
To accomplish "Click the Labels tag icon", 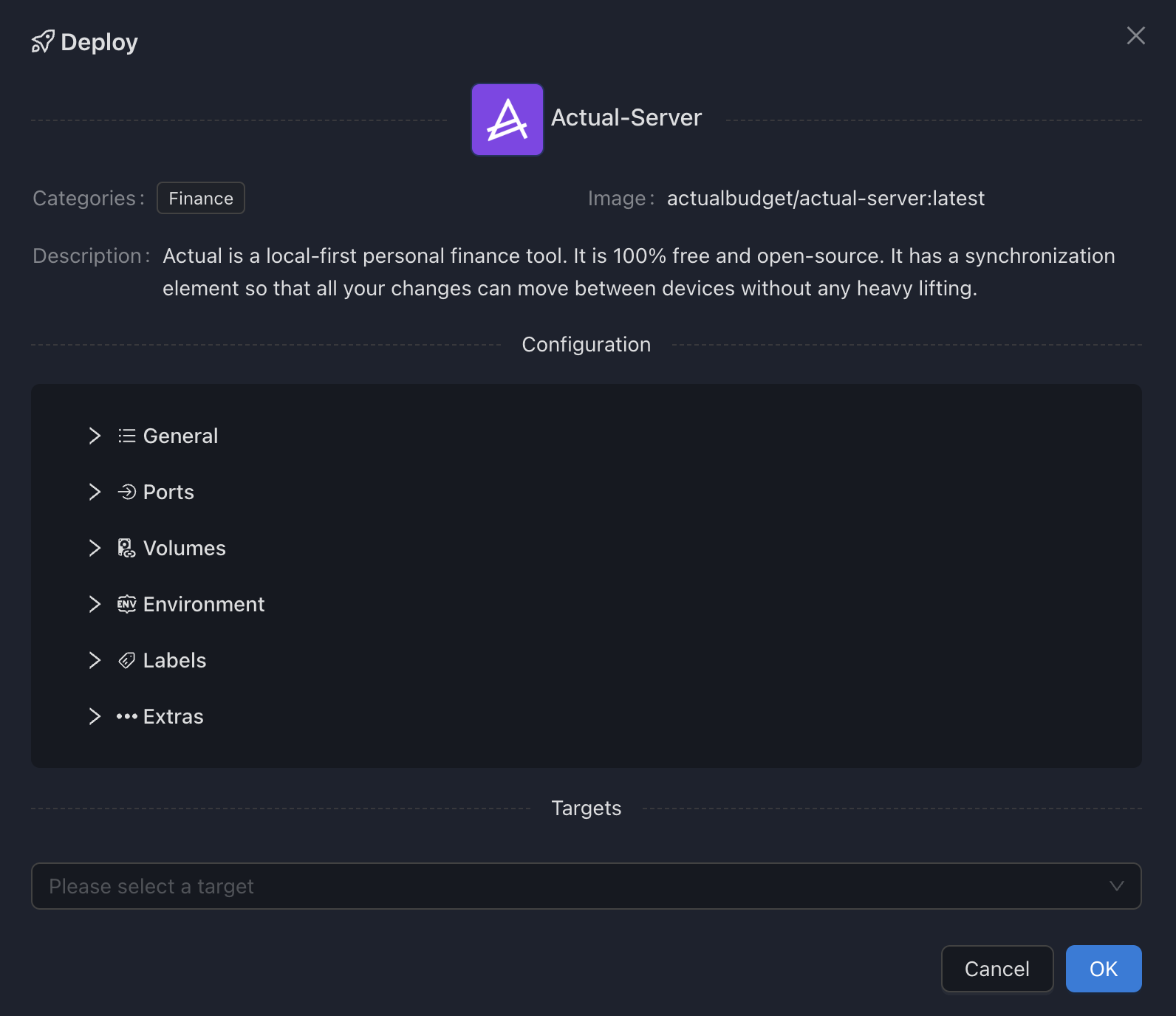I will click(127, 660).
